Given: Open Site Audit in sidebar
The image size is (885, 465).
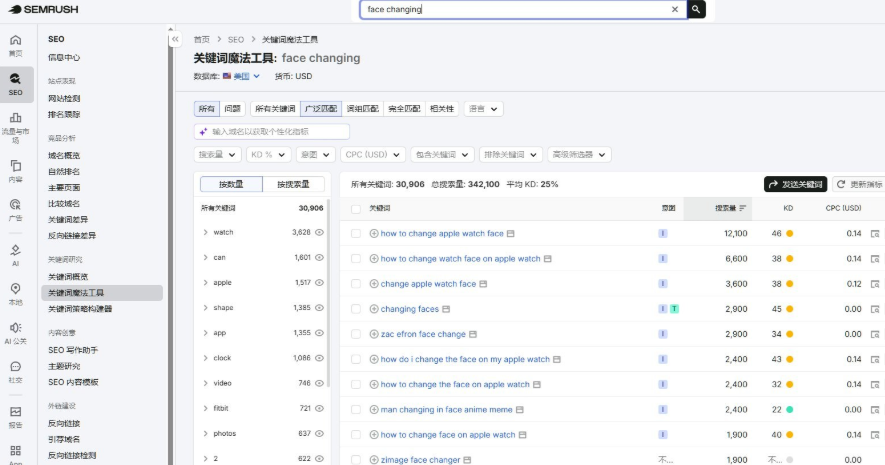Looking at the screenshot, I should pos(64,98).
